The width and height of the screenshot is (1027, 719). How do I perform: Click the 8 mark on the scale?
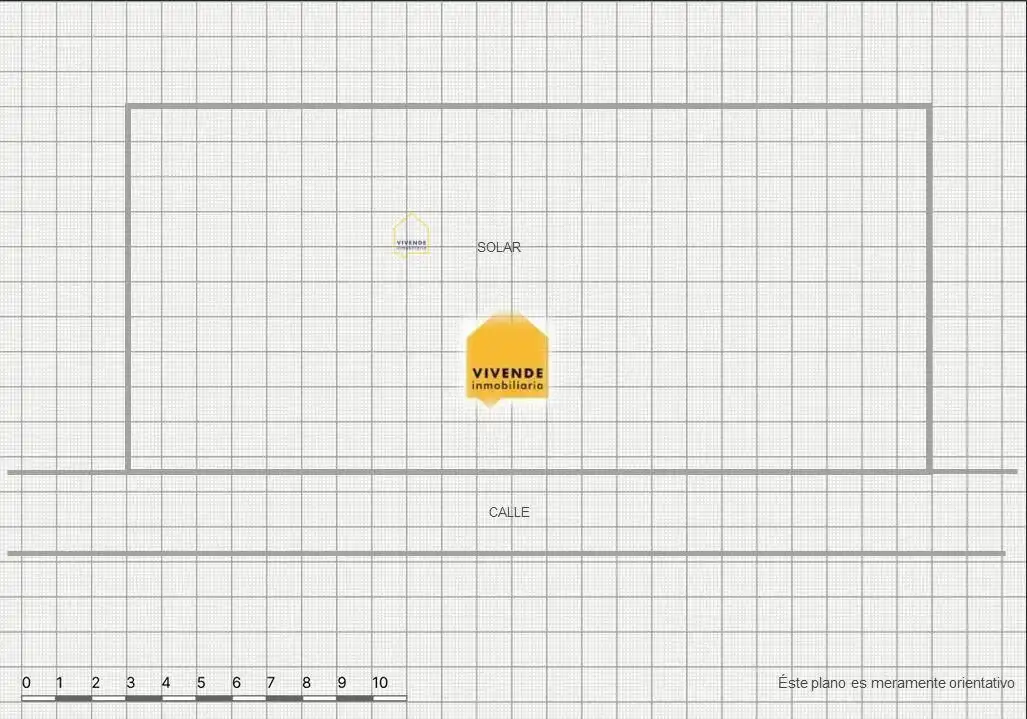click(307, 683)
